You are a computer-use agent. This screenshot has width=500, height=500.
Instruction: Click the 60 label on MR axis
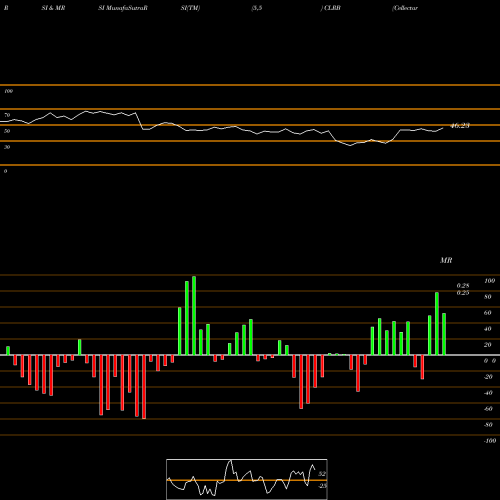click(487, 313)
